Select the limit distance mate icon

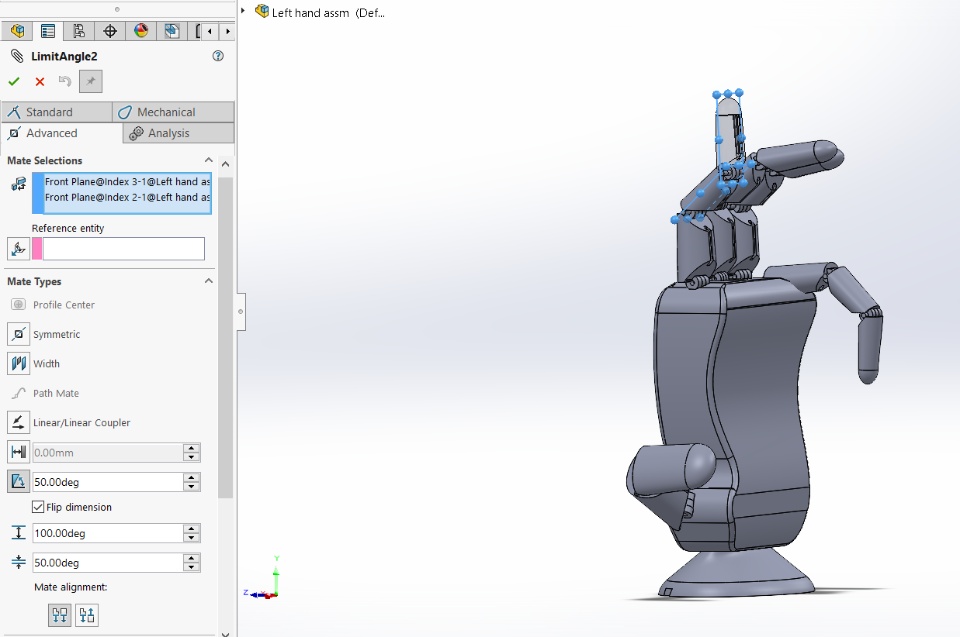(x=18, y=452)
